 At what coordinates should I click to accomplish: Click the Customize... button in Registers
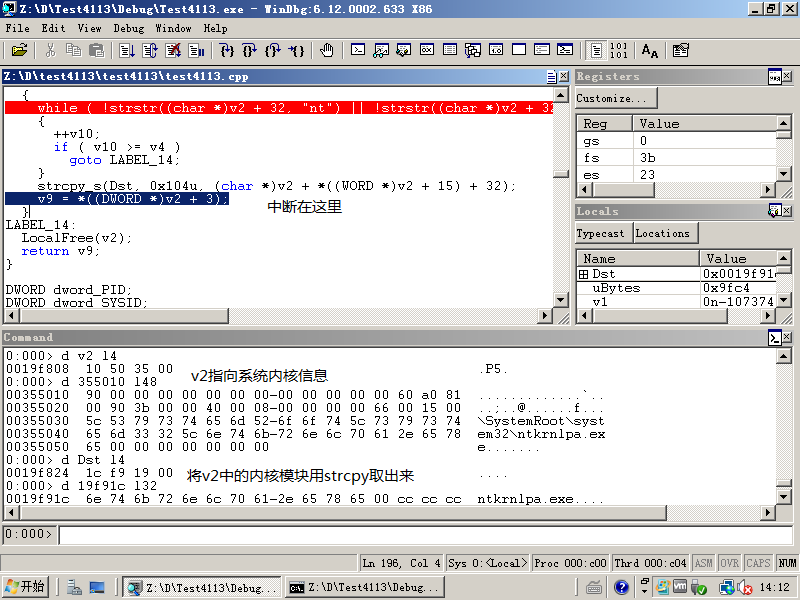(x=616, y=98)
